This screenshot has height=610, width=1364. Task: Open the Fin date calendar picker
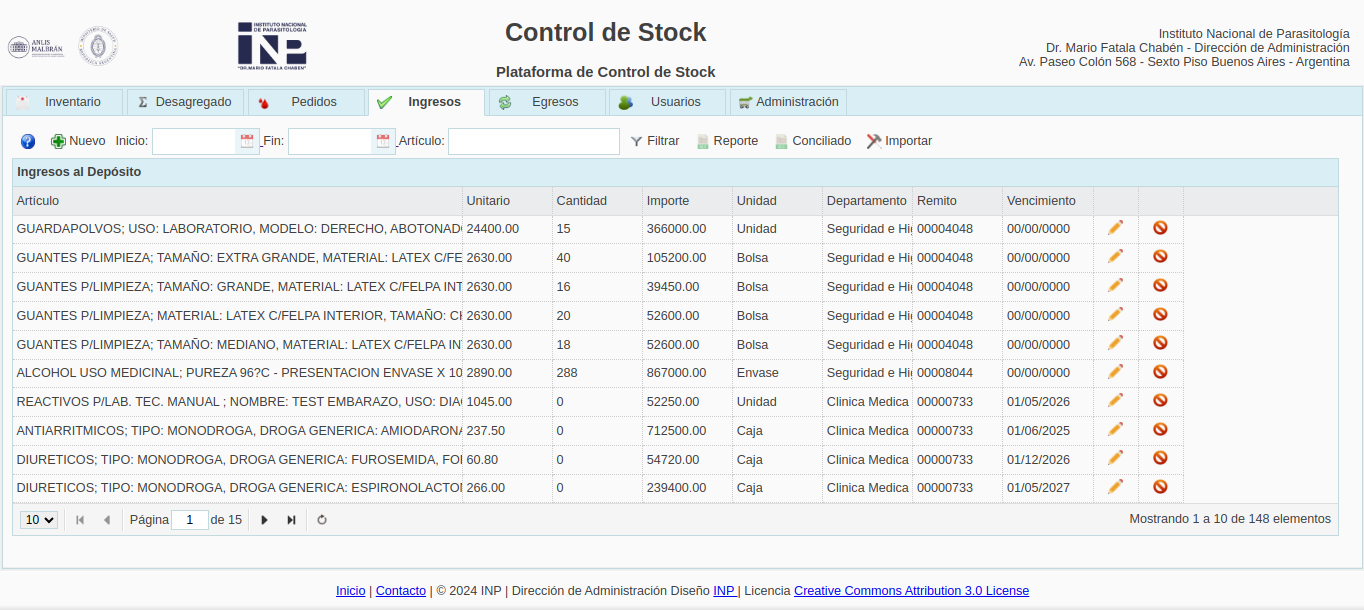click(383, 142)
